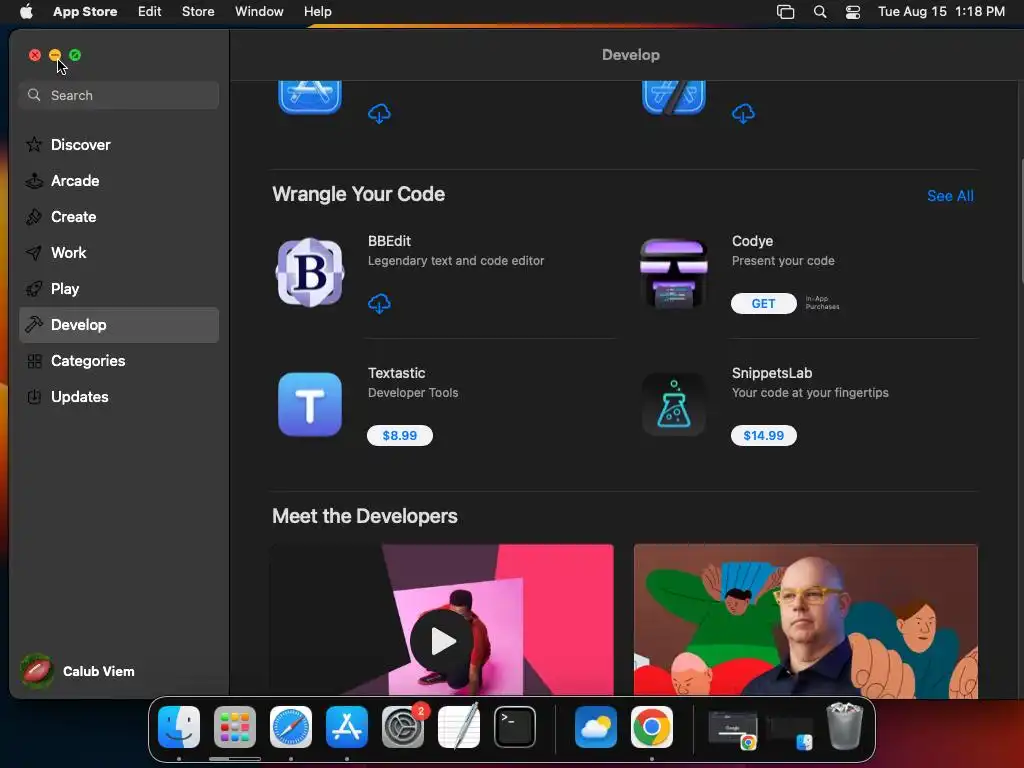Click the date and time in the menu bar
Viewport: 1024px width, 768px height.
click(x=941, y=12)
